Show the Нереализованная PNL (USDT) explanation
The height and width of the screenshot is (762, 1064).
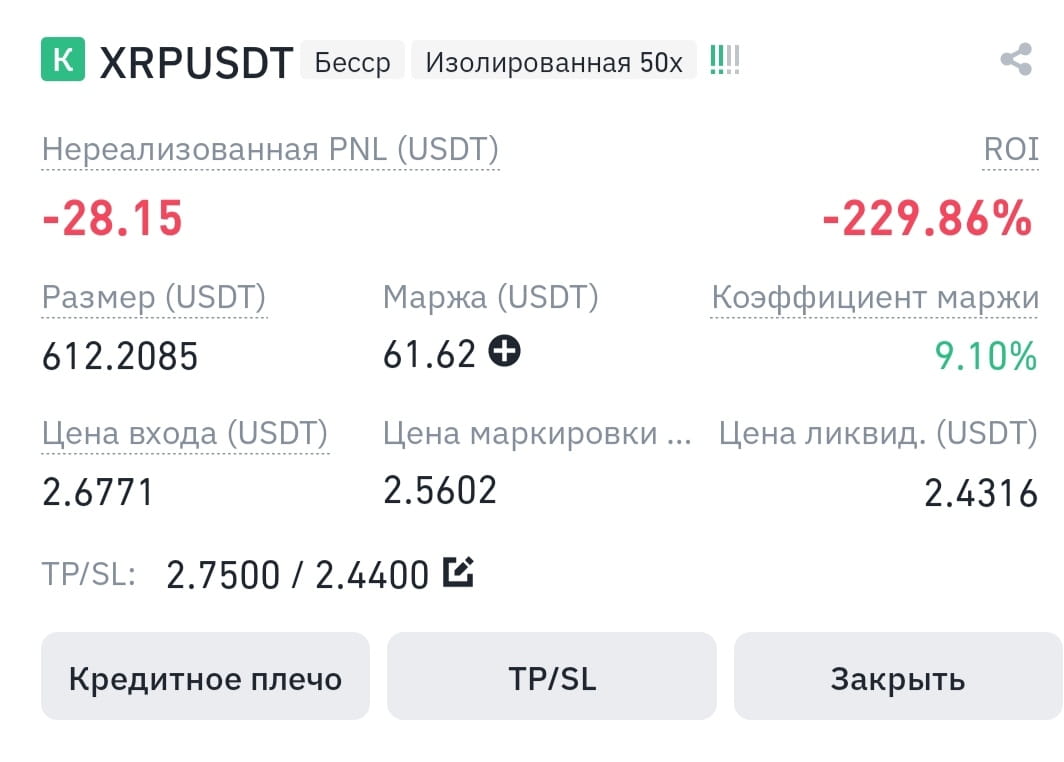[x=270, y=149]
